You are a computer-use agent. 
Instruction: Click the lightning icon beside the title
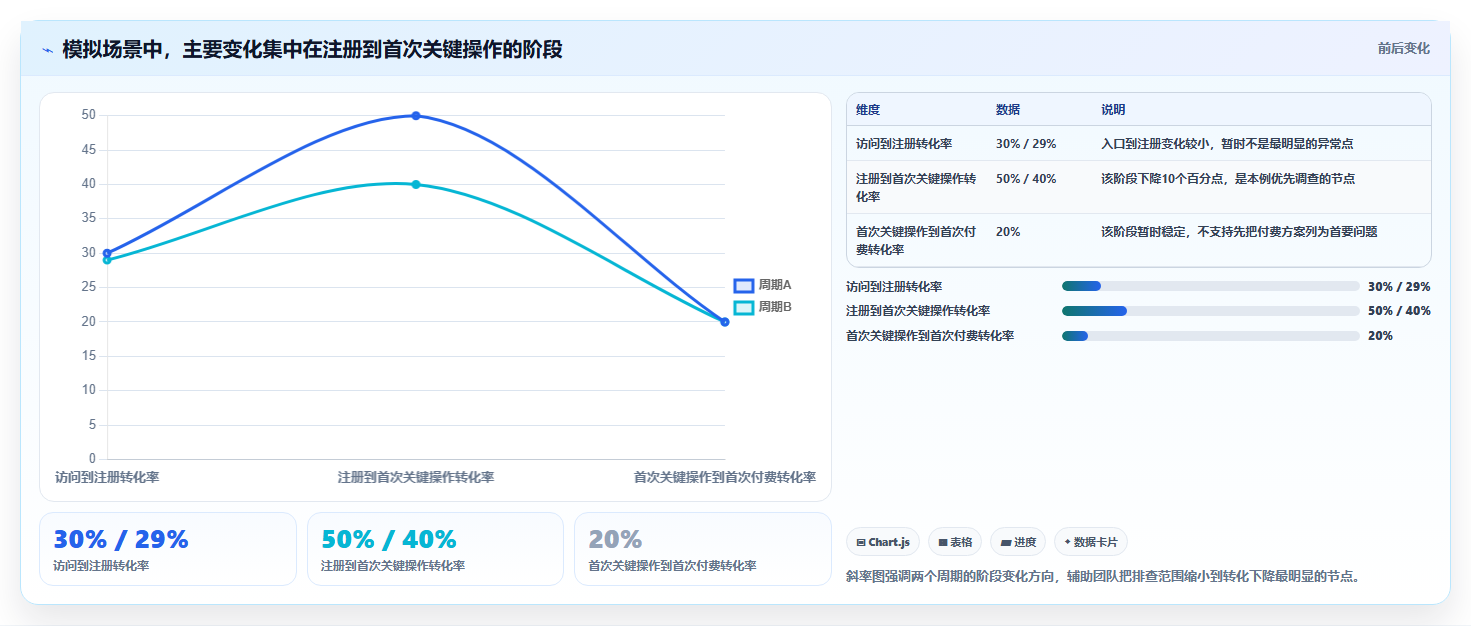click(47, 50)
